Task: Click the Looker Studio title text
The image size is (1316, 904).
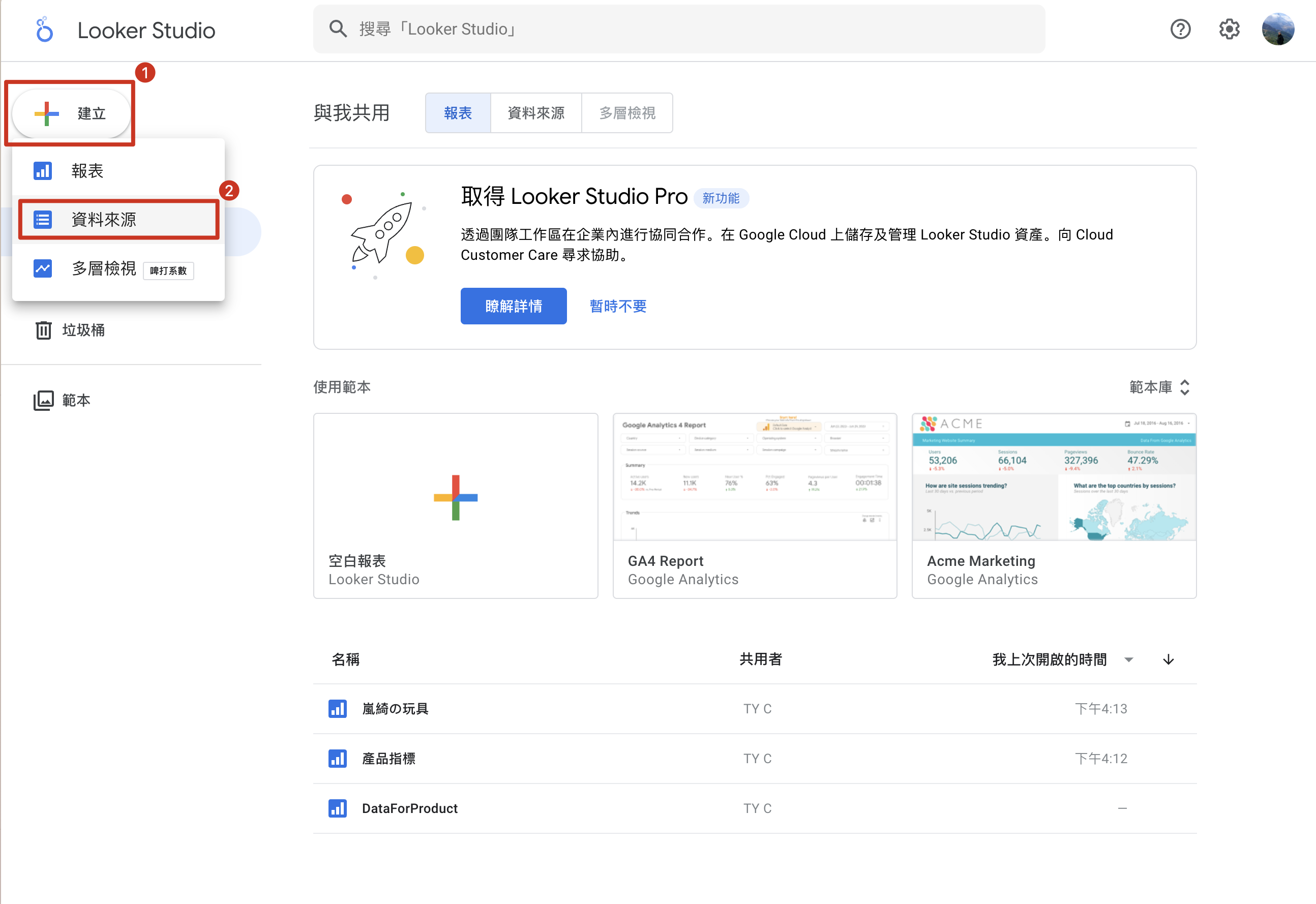Action: [146, 31]
